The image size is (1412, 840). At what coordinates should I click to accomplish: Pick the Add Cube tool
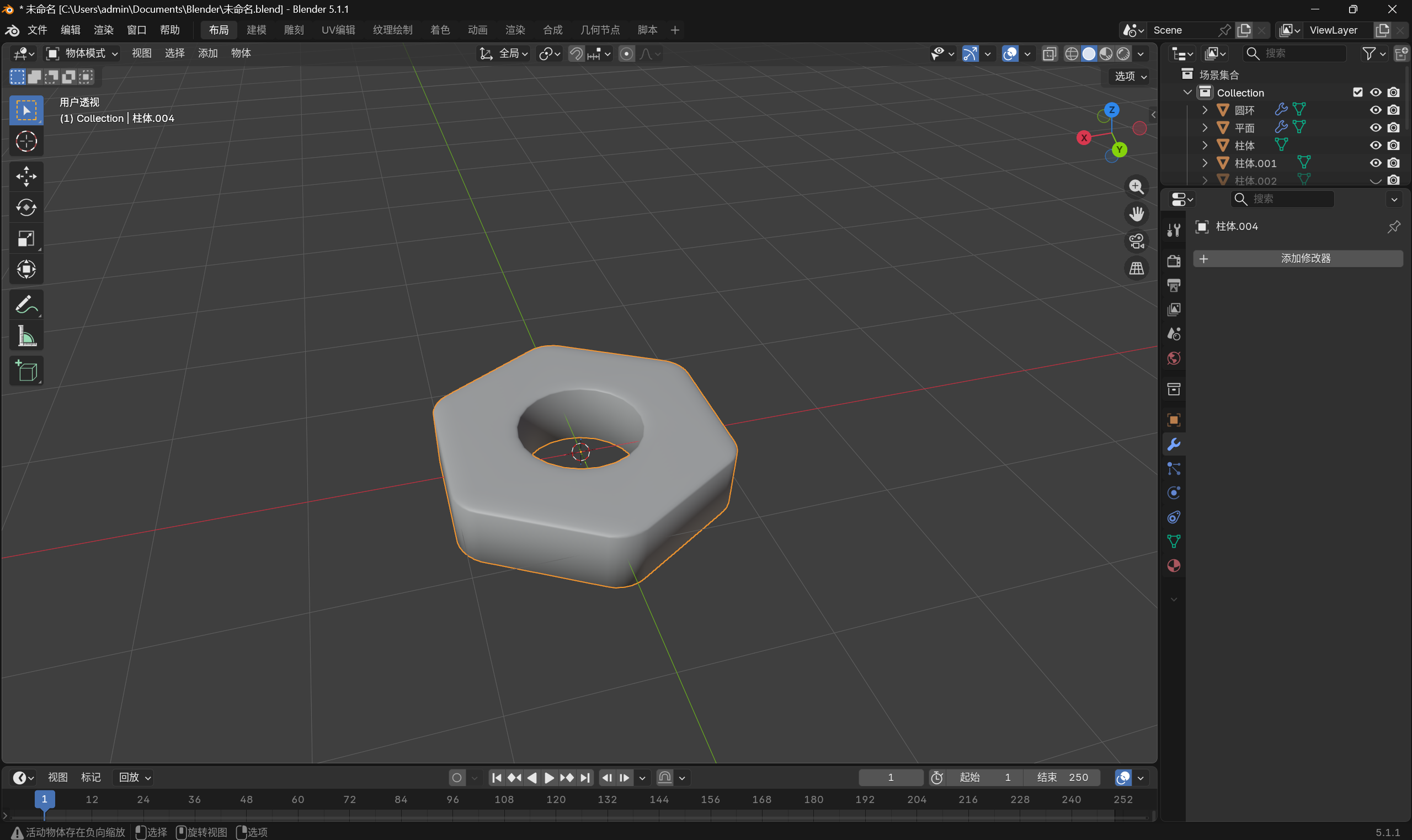(x=26, y=371)
